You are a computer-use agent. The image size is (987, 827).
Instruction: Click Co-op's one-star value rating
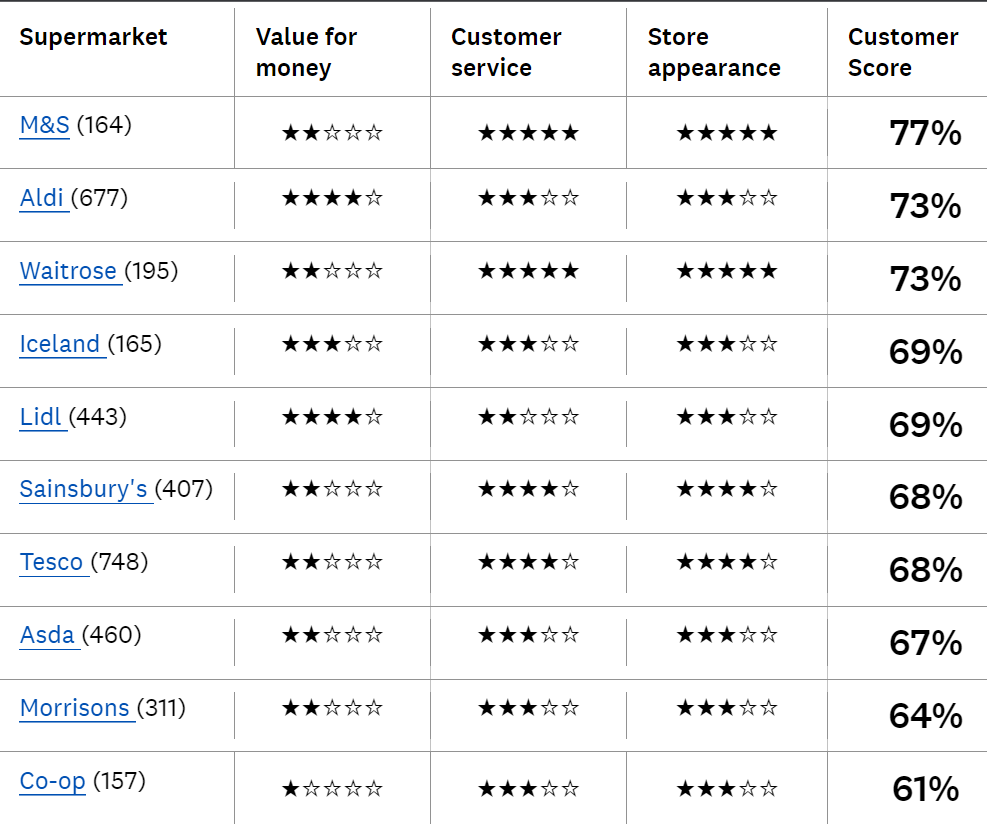[x=332, y=789]
